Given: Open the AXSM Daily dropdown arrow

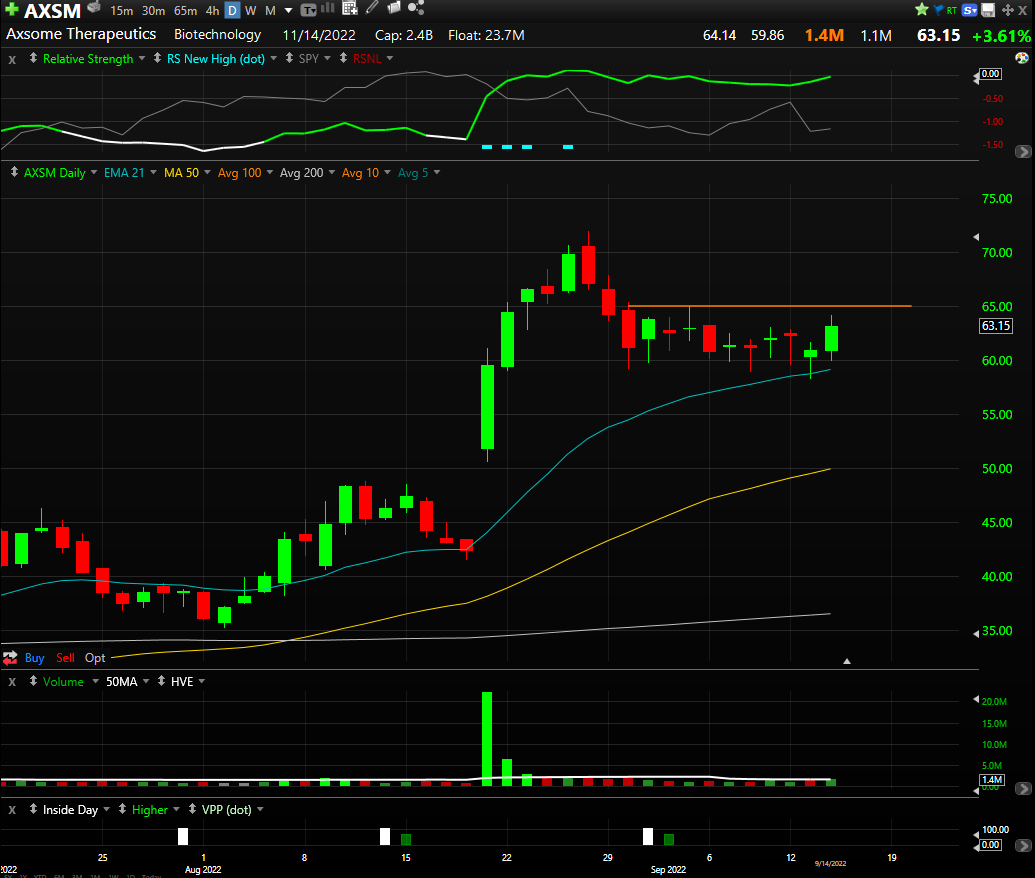Looking at the screenshot, I should [x=94, y=173].
